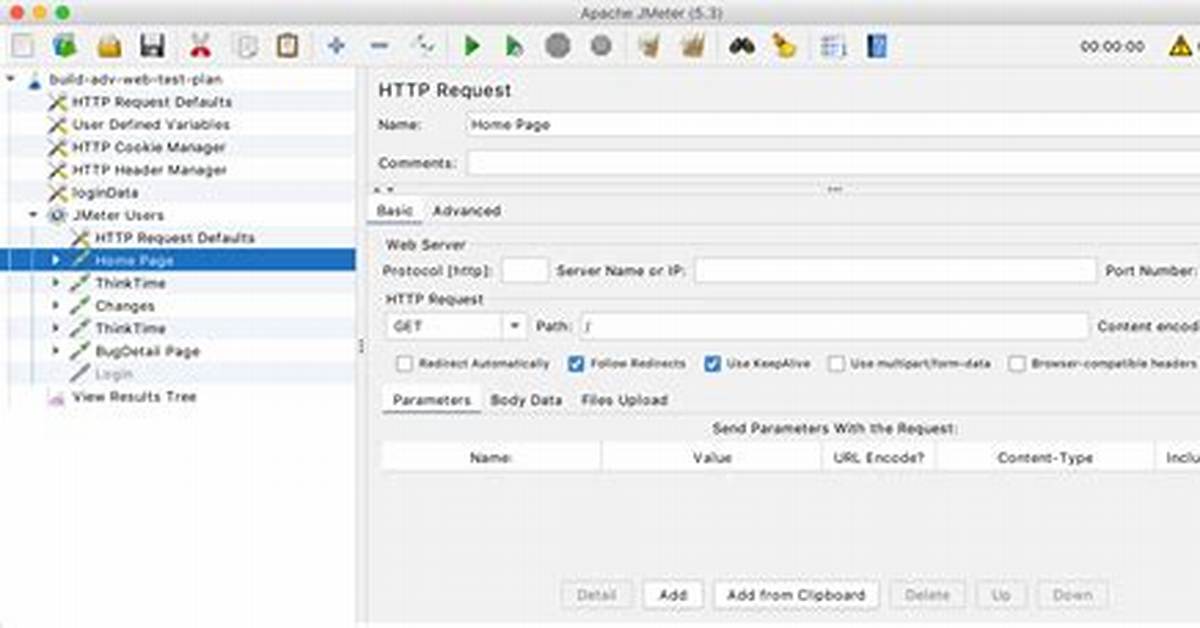This screenshot has width=1200, height=628.
Task: Click the Delete button
Action: (927, 595)
